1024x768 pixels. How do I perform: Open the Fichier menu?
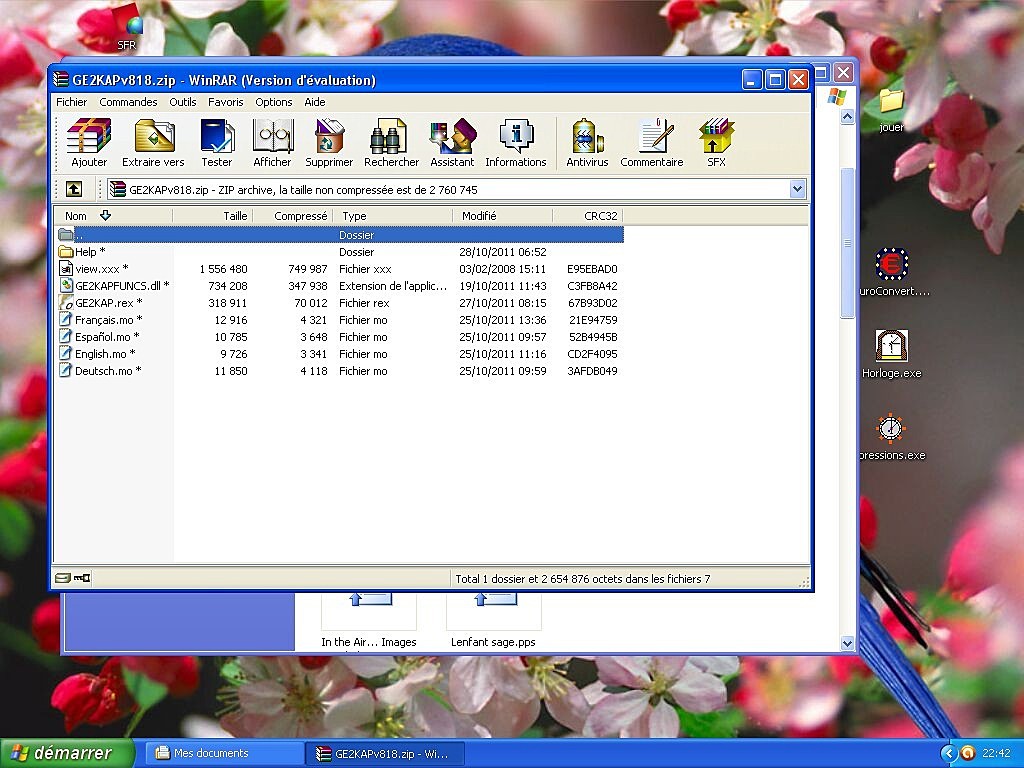[x=71, y=102]
